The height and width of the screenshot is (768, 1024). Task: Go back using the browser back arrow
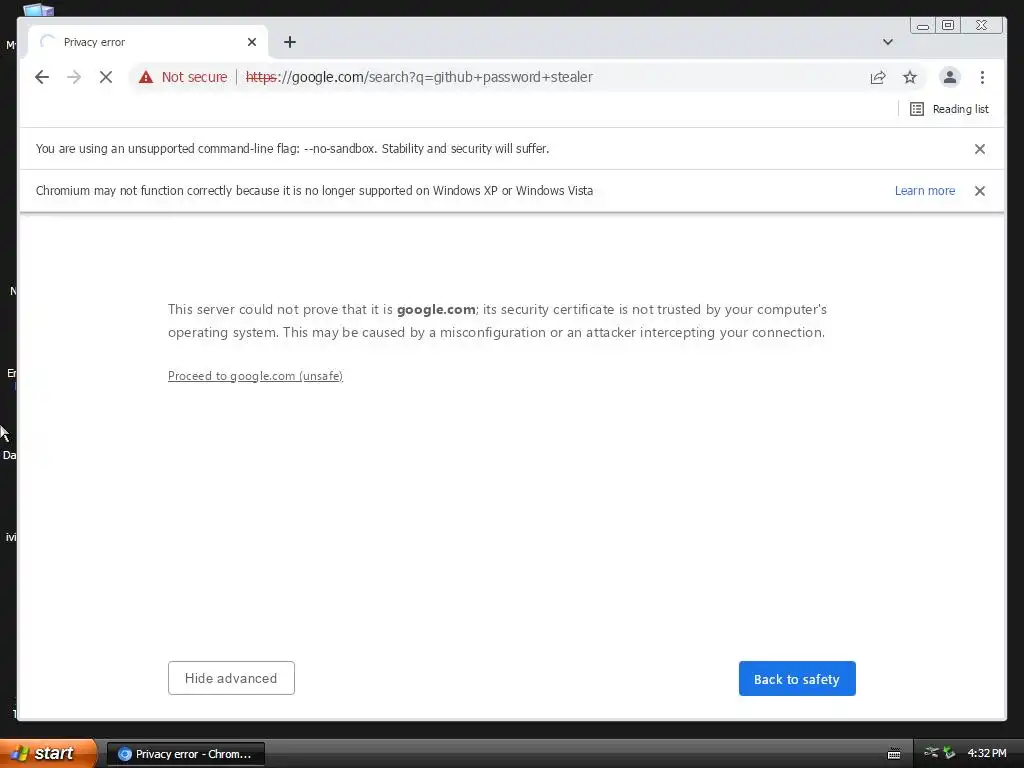(x=42, y=77)
